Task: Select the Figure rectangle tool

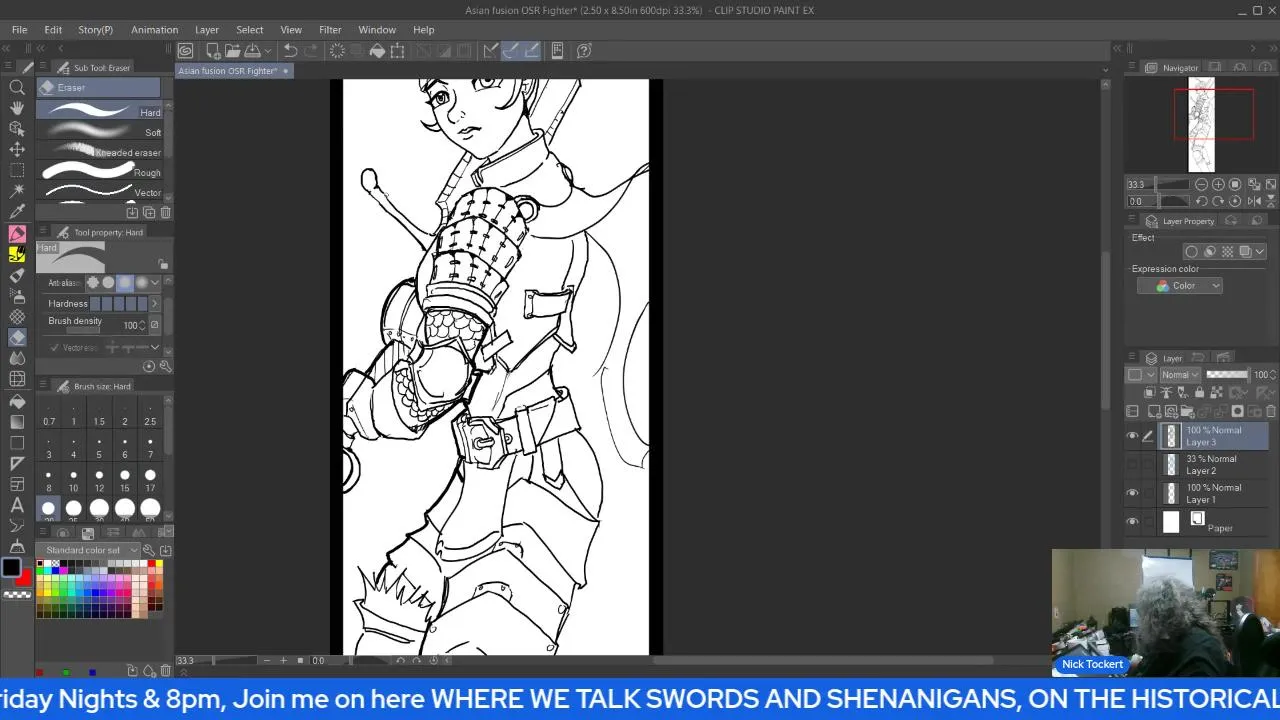Action: click(17, 443)
